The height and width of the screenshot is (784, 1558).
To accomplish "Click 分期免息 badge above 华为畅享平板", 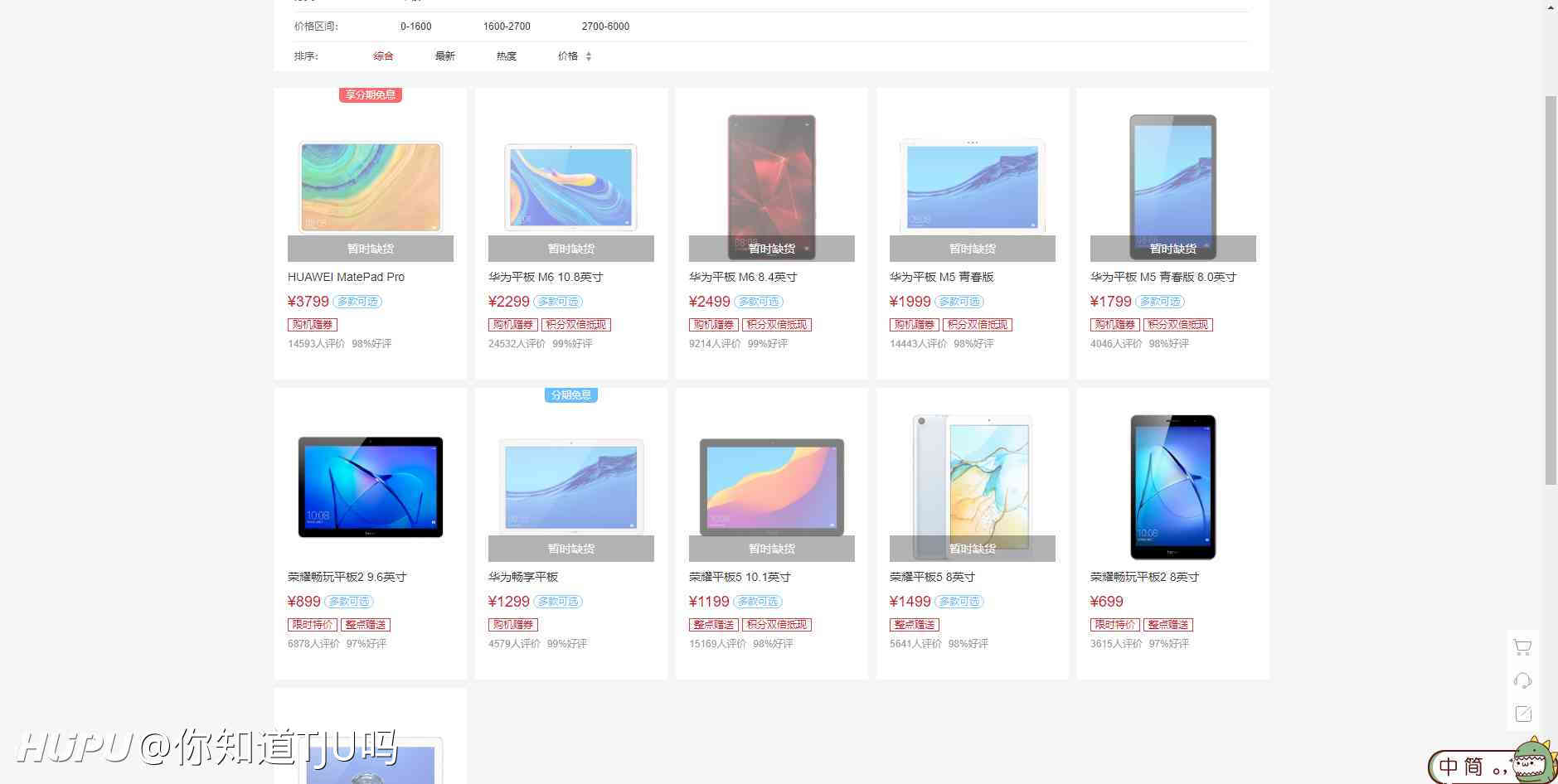I will pos(571,395).
